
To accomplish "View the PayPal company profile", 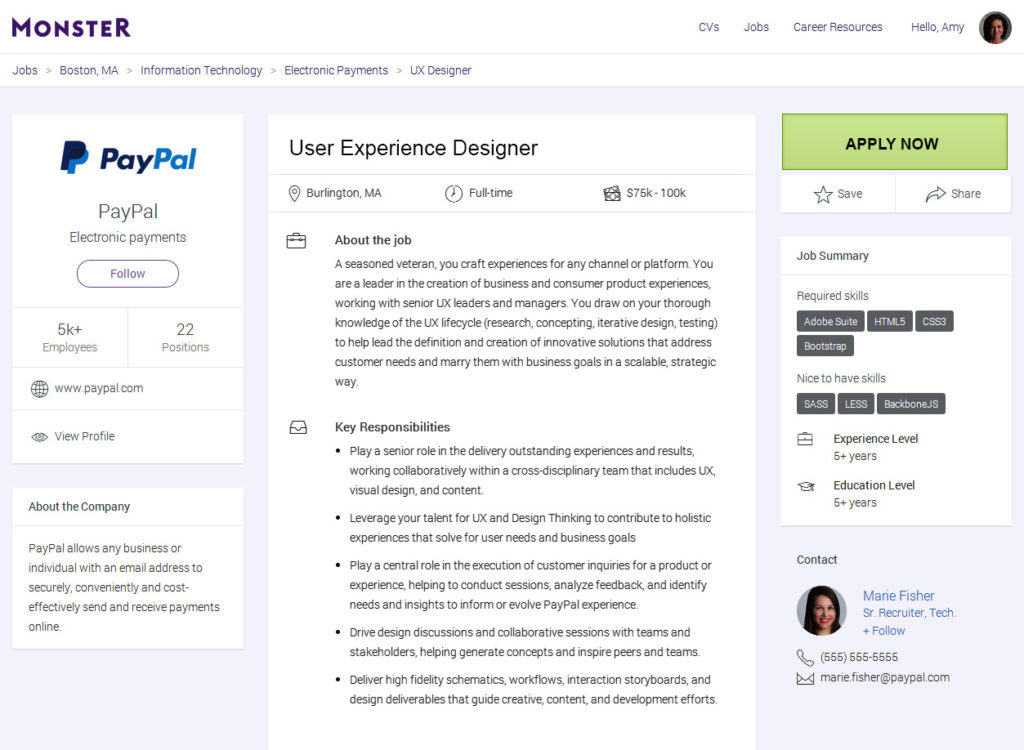I will [84, 436].
